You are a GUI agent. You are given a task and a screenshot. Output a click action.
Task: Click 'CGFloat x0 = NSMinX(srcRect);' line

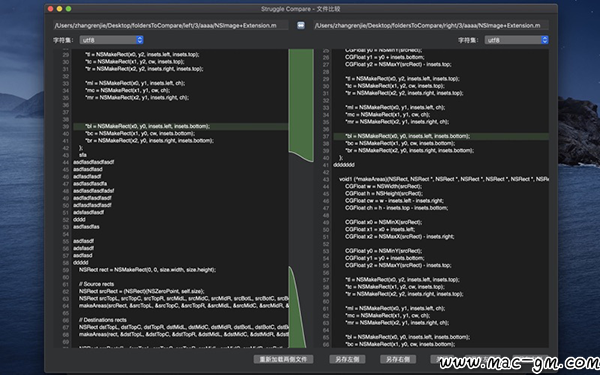coord(384,222)
